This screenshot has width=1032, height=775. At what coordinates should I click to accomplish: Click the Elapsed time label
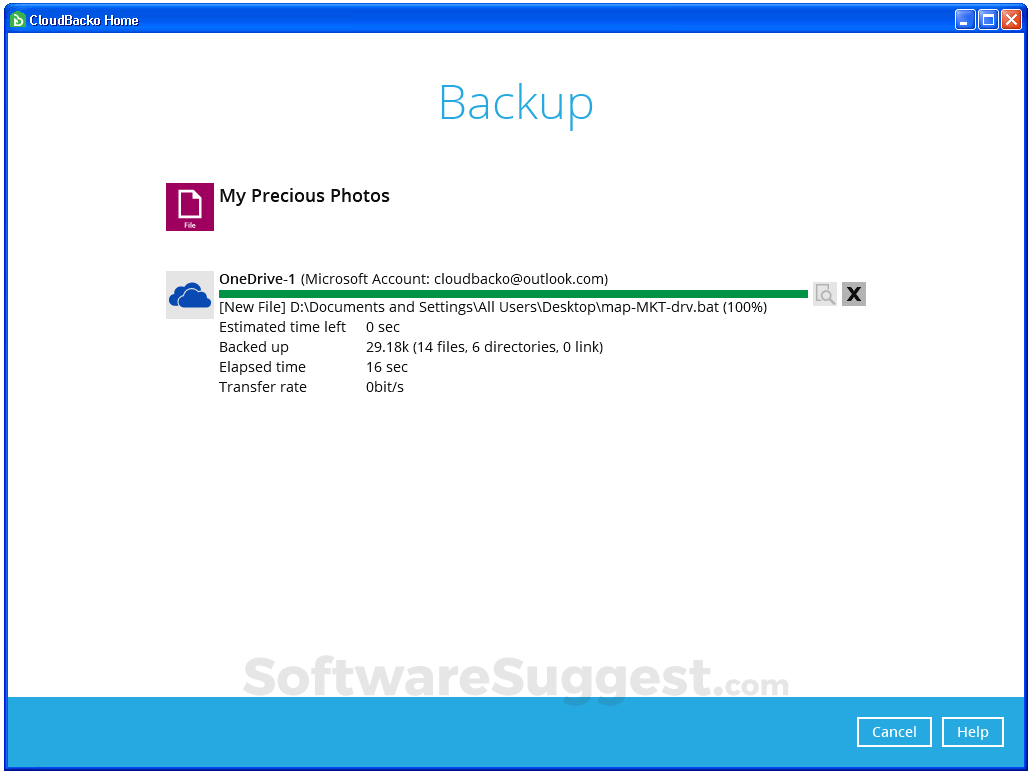tap(262, 367)
